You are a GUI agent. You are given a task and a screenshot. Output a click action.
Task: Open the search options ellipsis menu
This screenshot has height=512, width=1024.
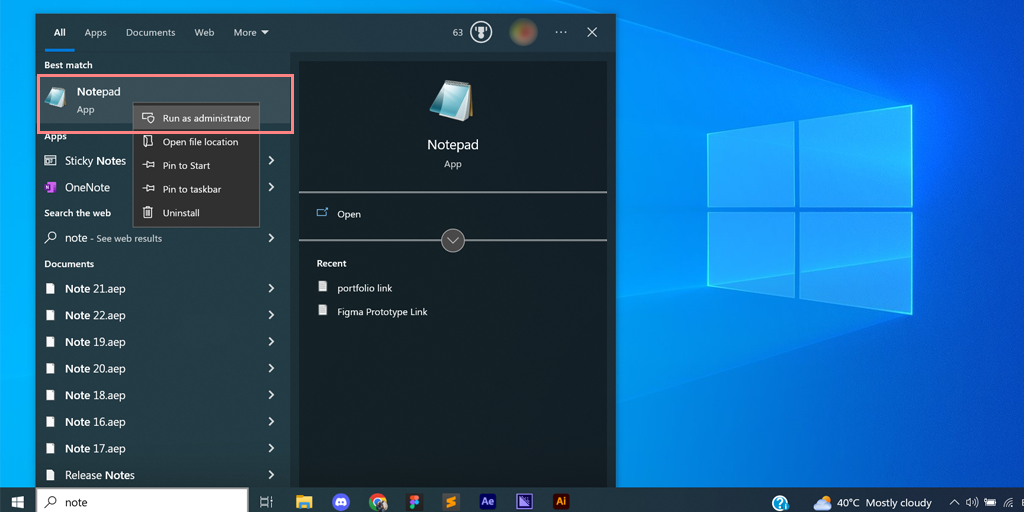[561, 32]
